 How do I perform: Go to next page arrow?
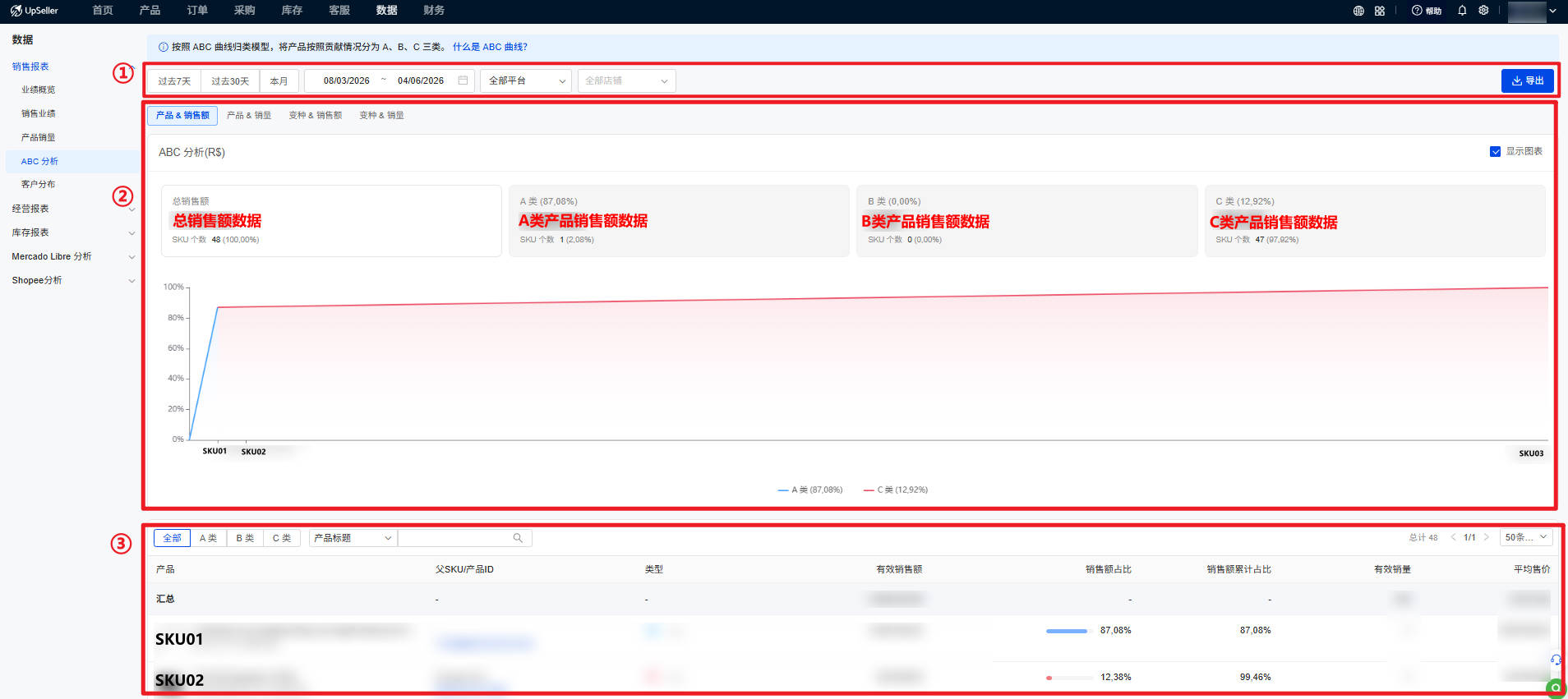click(x=1486, y=537)
